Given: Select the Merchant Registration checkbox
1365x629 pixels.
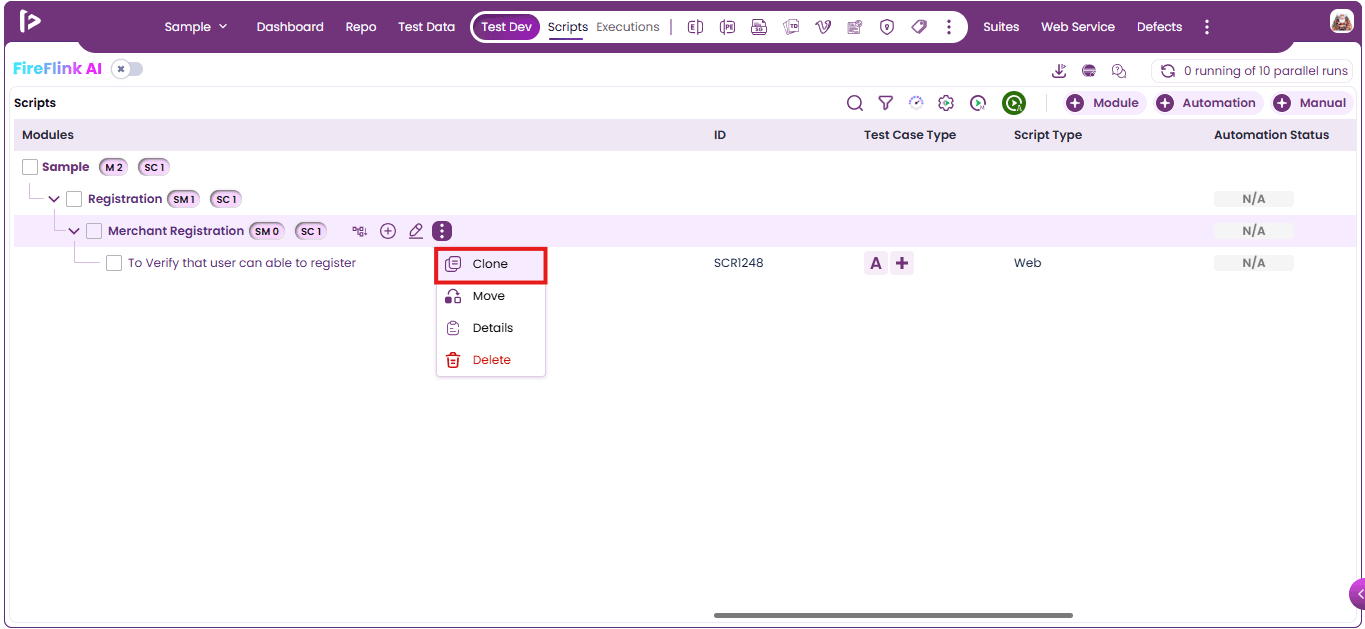Looking at the screenshot, I should click(x=94, y=231).
